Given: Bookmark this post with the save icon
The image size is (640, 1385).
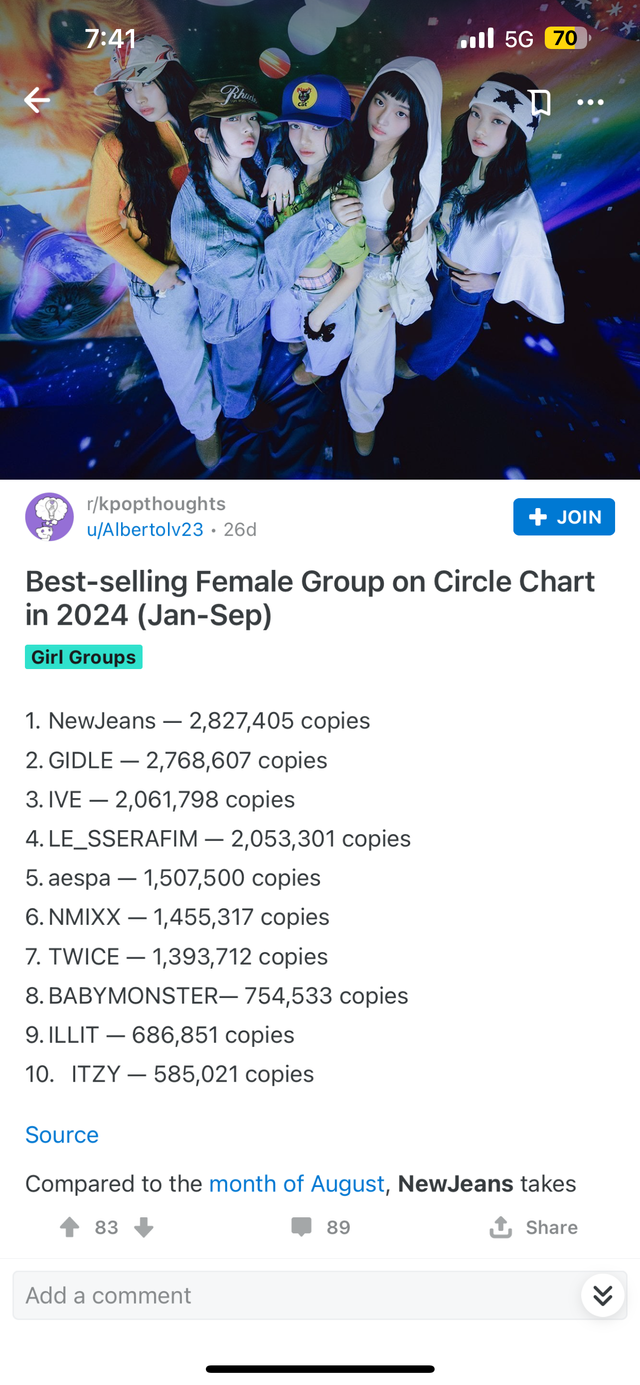Looking at the screenshot, I should pyautogui.click(x=540, y=102).
